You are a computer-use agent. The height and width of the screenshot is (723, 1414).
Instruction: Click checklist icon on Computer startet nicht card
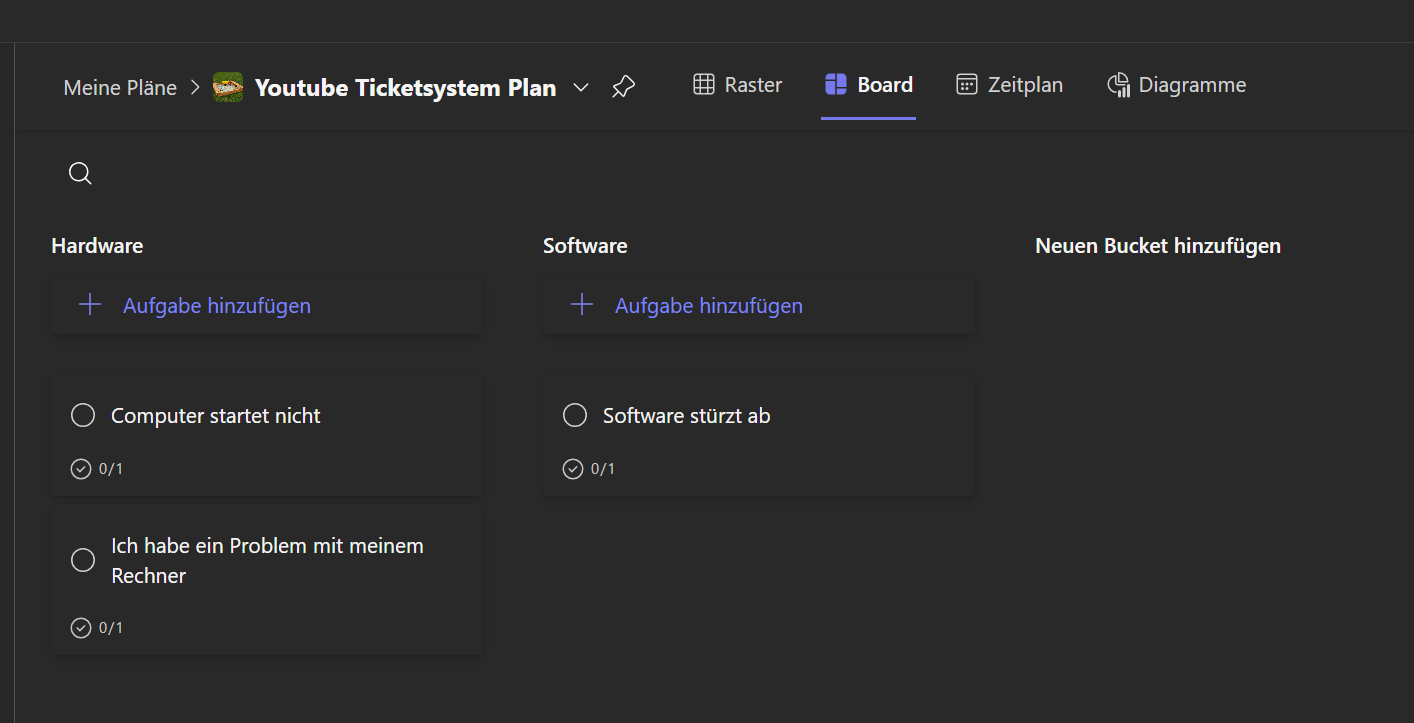(x=81, y=469)
